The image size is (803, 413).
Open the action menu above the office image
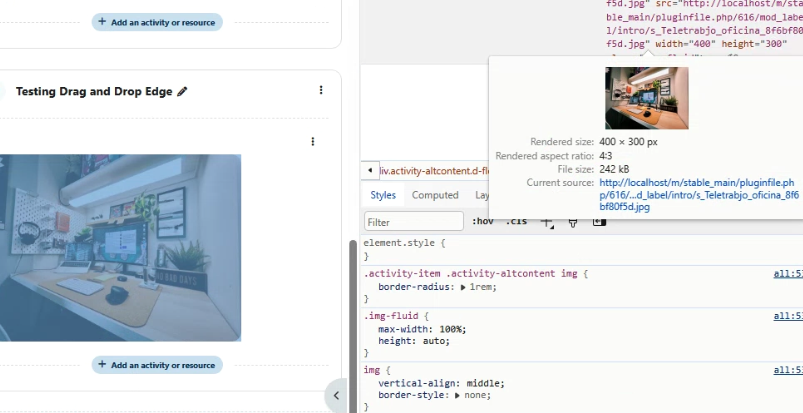click(313, 141)
